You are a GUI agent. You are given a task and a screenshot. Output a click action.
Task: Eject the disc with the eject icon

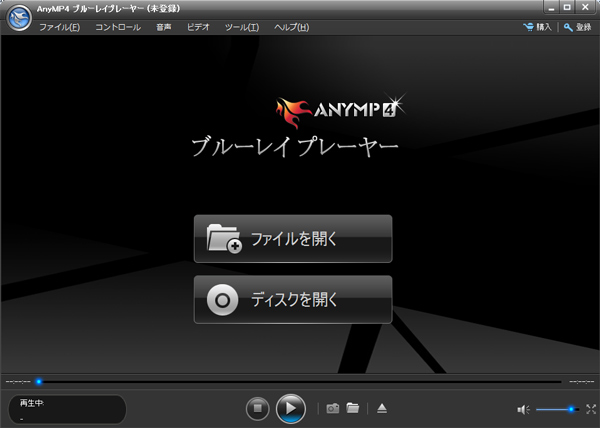[382, 408]
